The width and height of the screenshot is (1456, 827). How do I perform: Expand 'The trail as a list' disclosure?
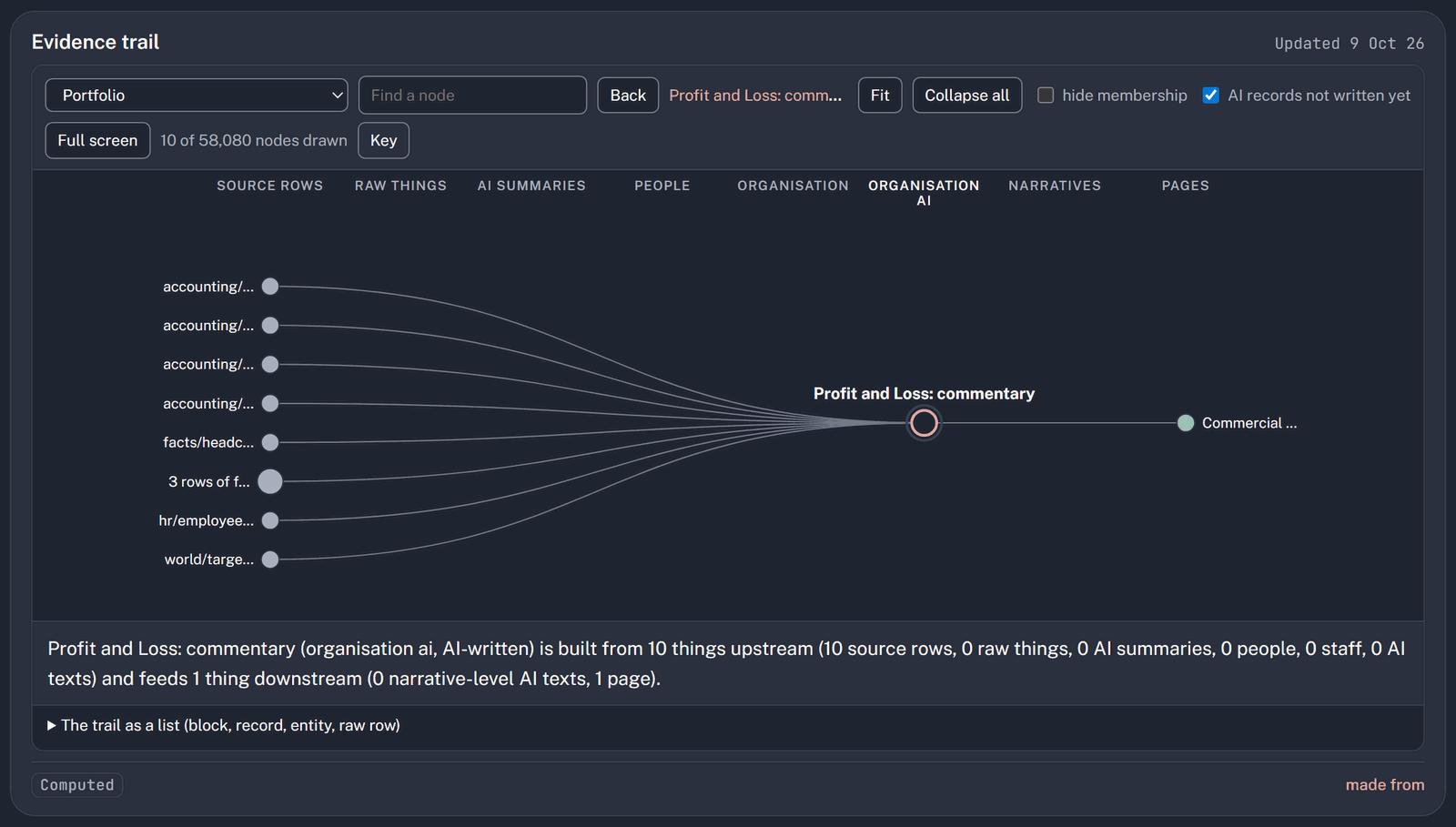tap(224, 725)
